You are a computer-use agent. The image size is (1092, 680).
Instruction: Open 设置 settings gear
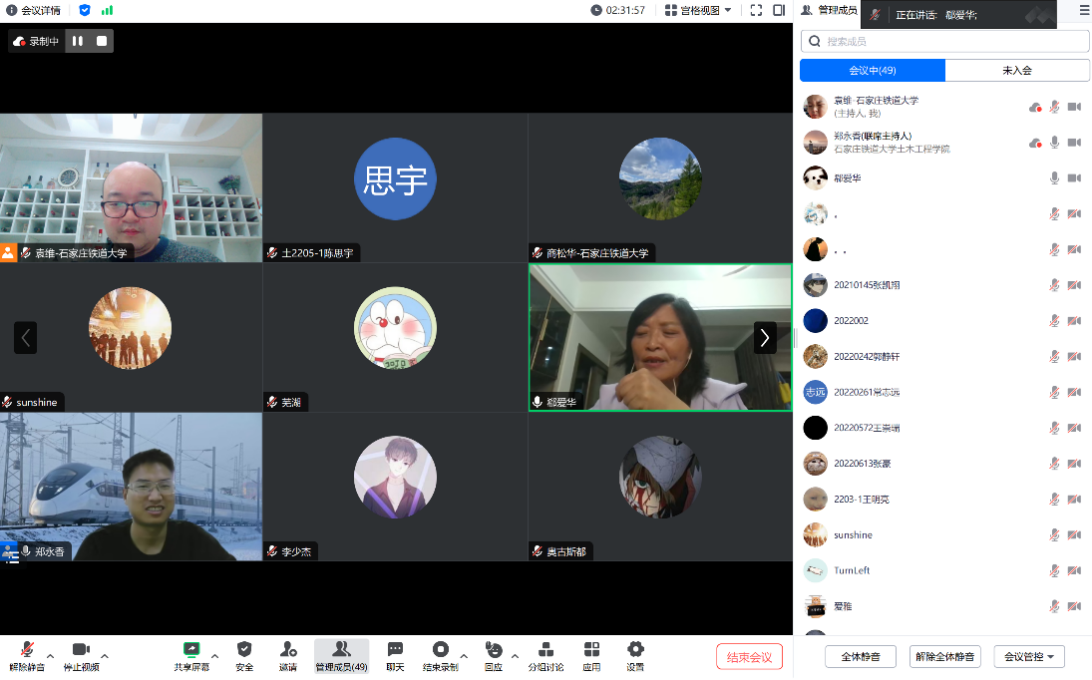(635, 655)
